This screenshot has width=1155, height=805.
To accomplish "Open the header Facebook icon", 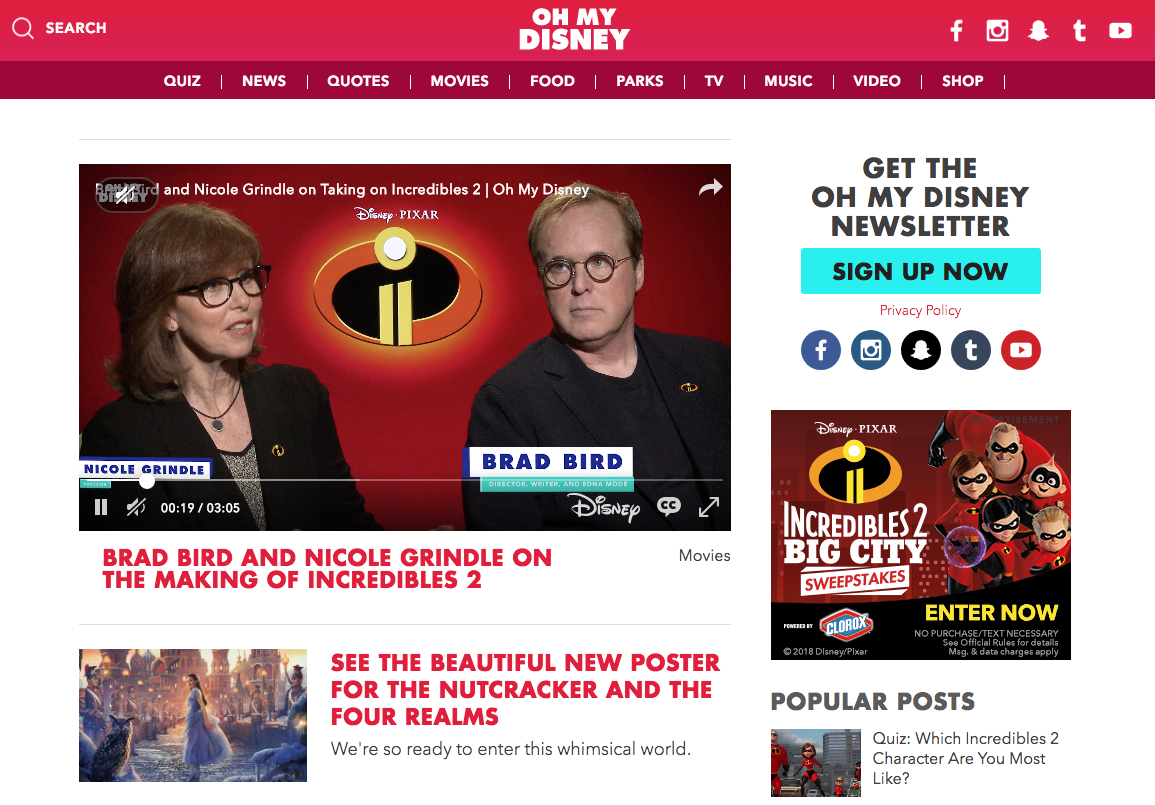I will 956,30.
